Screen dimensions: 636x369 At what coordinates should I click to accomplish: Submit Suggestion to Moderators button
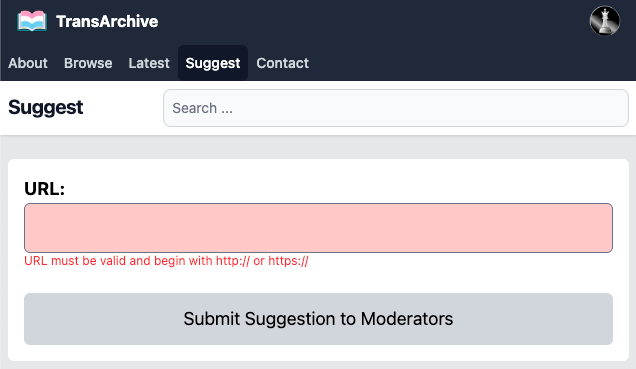pos(318,319)
